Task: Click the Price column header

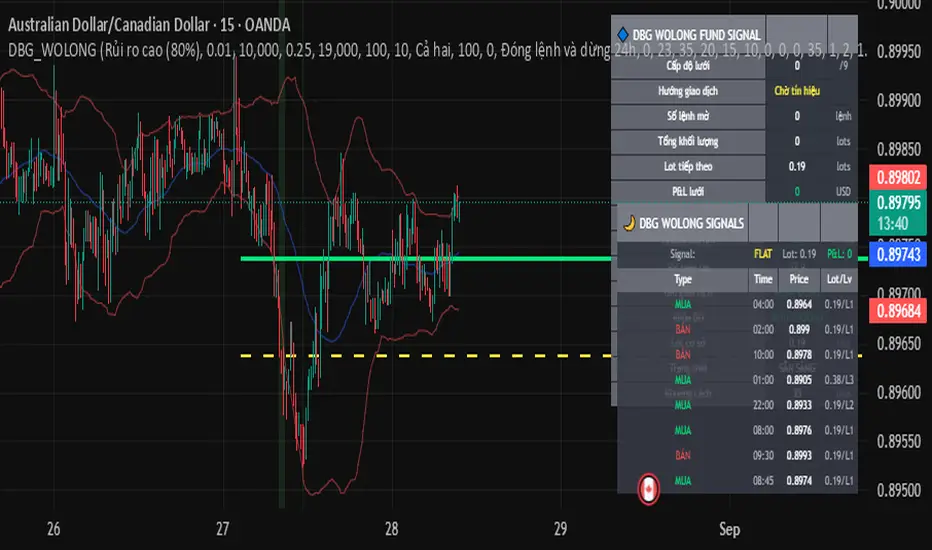Action: click(799, 279)
